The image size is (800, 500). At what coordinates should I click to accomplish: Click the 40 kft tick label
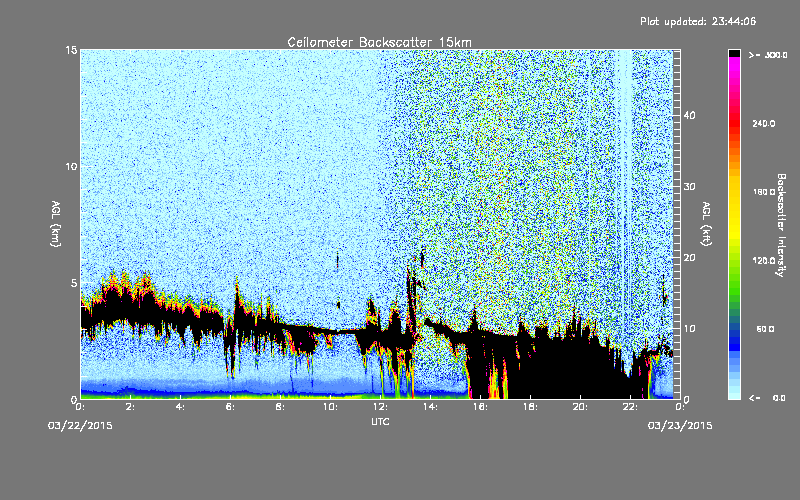pyautogui.click(x=689, y=115)
